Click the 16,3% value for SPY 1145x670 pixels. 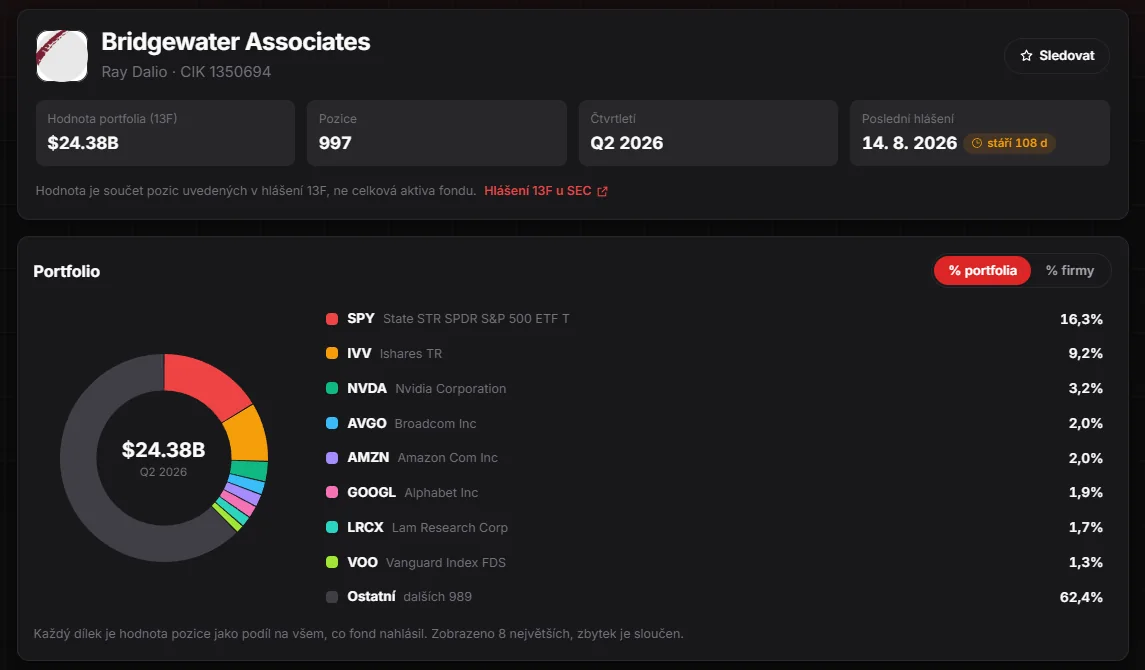[1081, 319]
